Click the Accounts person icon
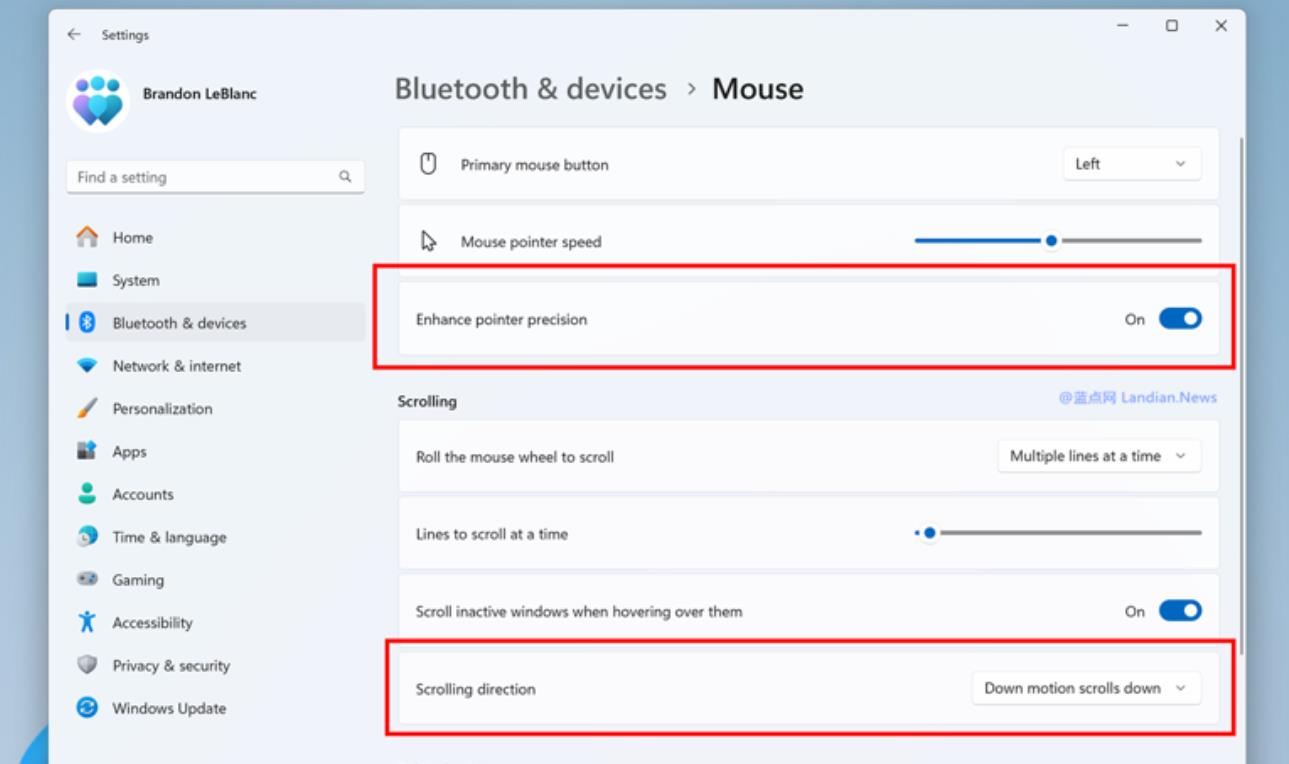Image resolution: width=1289 pixels, height=764 pixels. (x=88, y=494)
